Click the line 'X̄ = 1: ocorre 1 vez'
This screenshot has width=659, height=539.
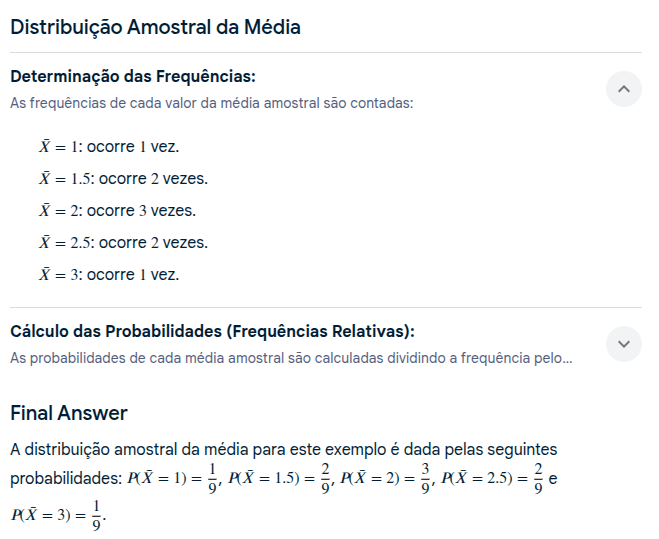(x=109, y=147)
